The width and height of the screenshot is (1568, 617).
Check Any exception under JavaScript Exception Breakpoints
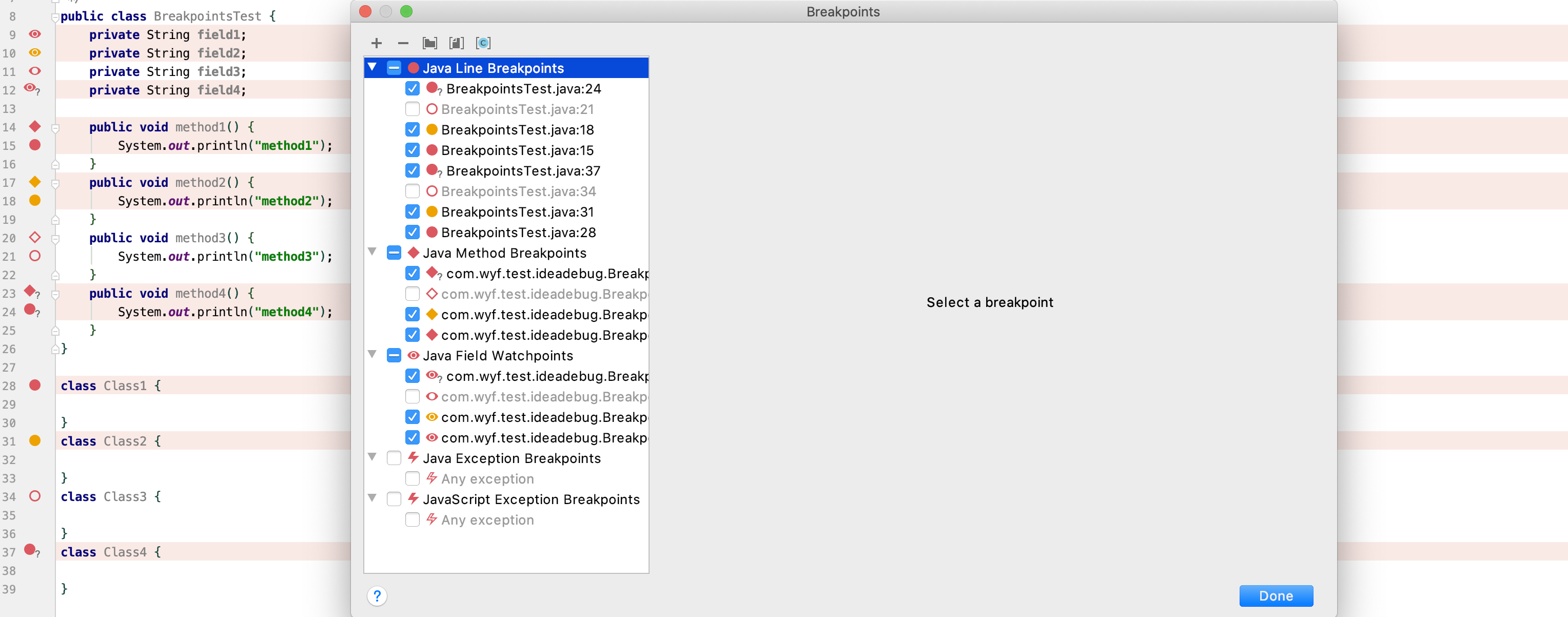click(x=412, y=519)
